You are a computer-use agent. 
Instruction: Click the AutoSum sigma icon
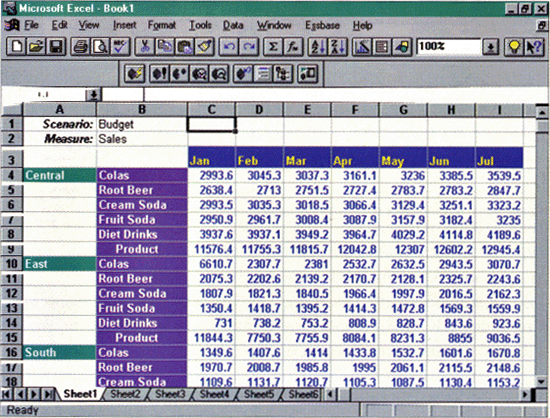click(x=273, y=46)
